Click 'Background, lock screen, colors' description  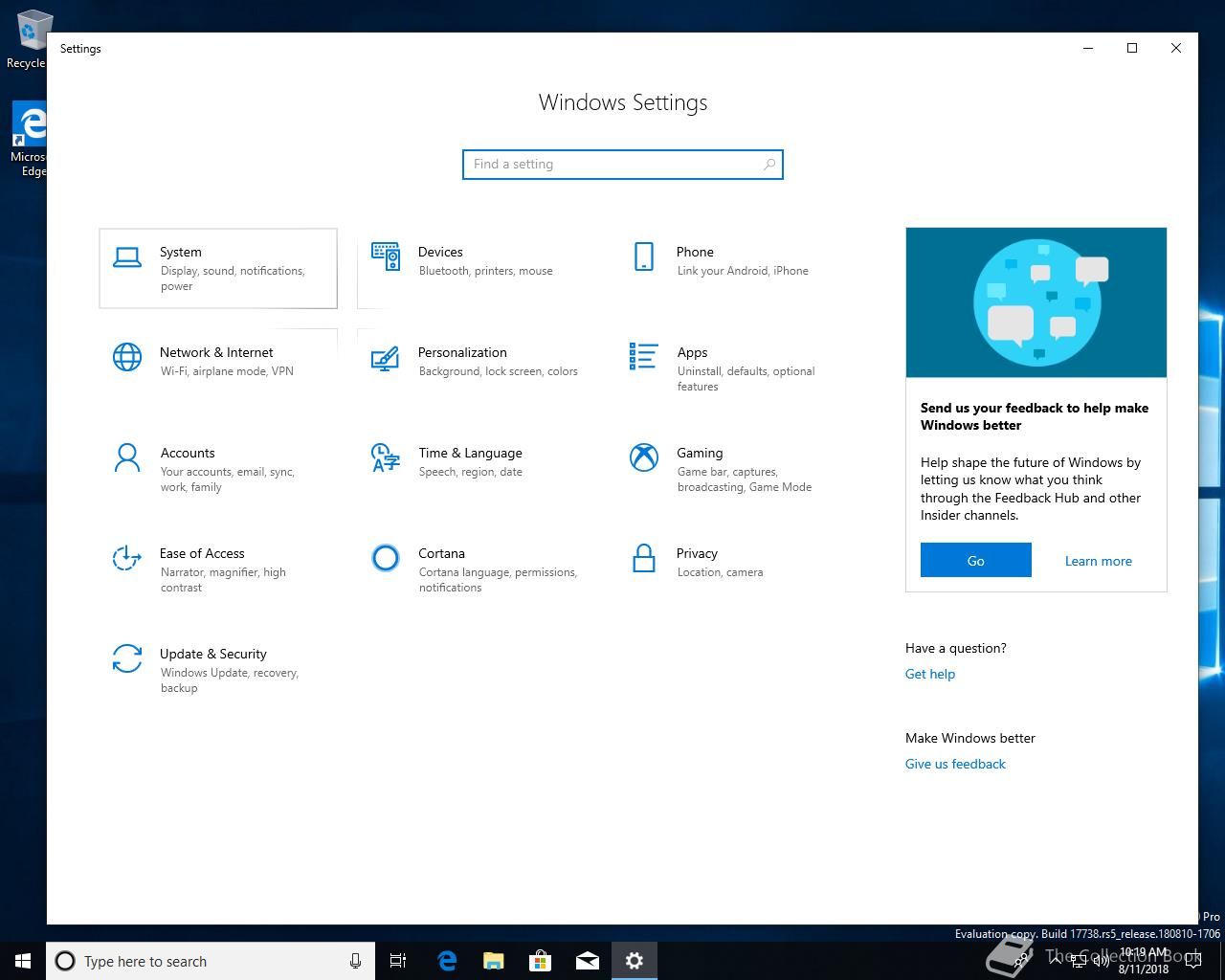(x=499, y=371)
